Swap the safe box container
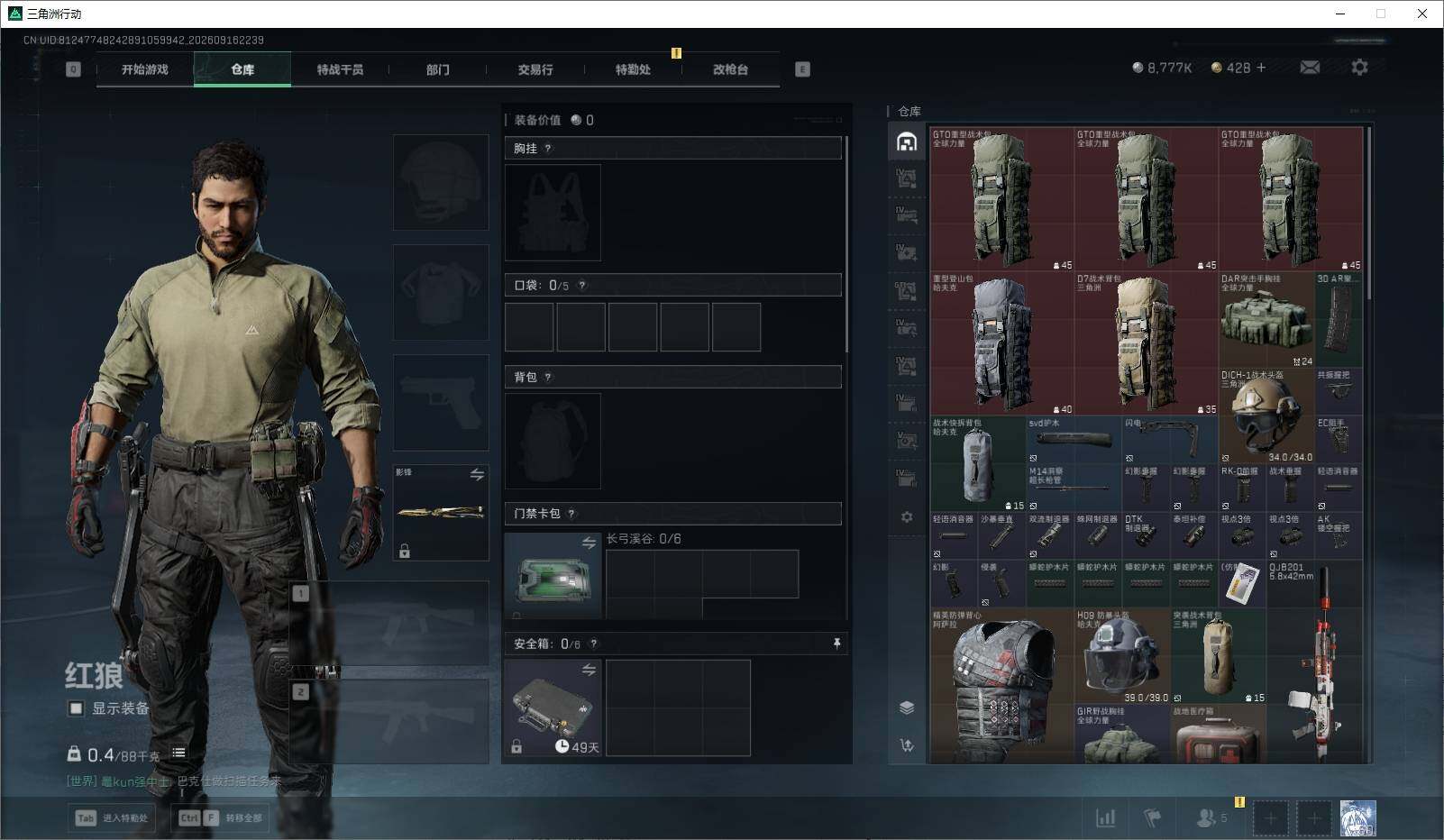Screen dimensions: 1444x840 point(589,670)
